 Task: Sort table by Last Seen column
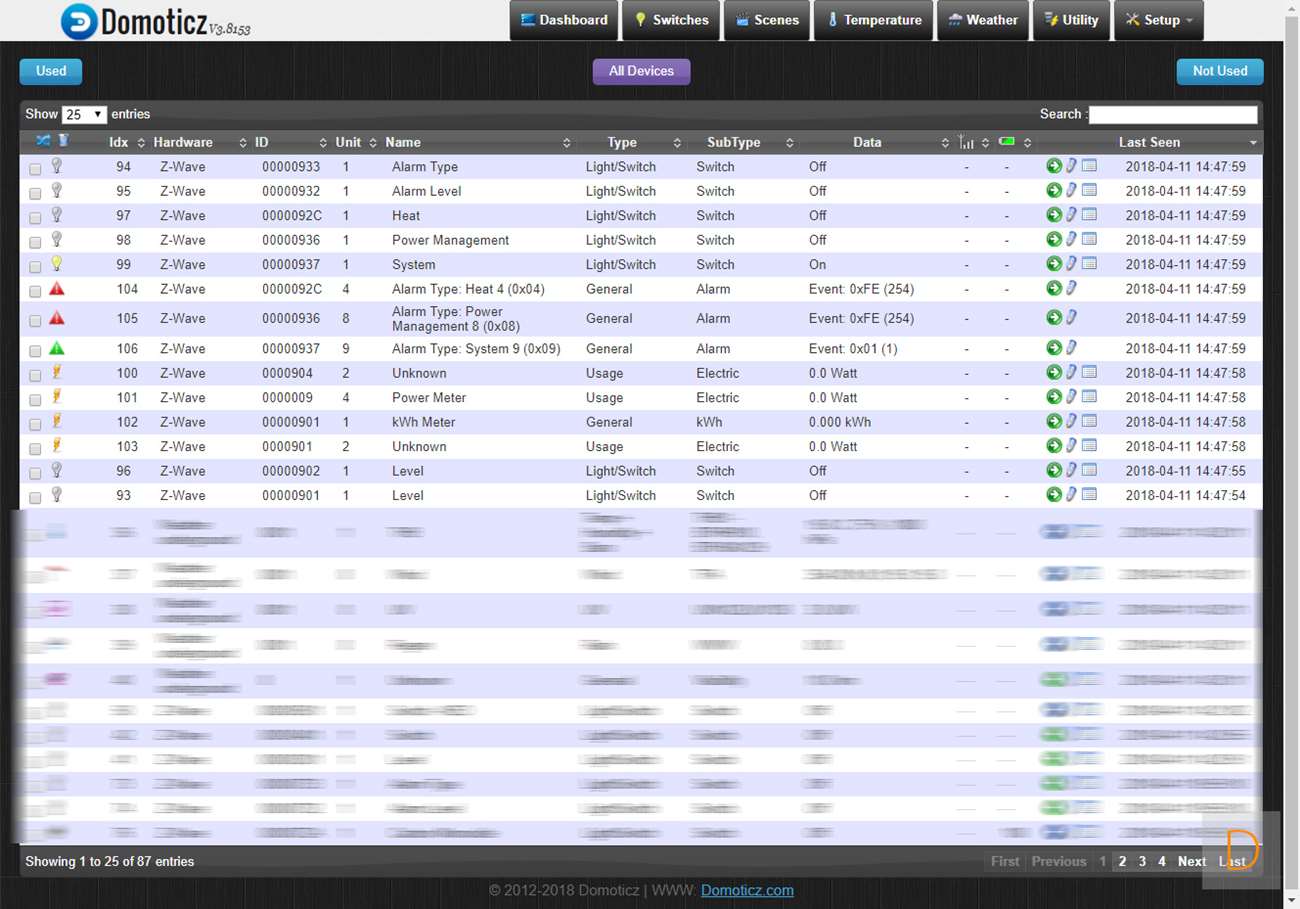[1149, 142]
